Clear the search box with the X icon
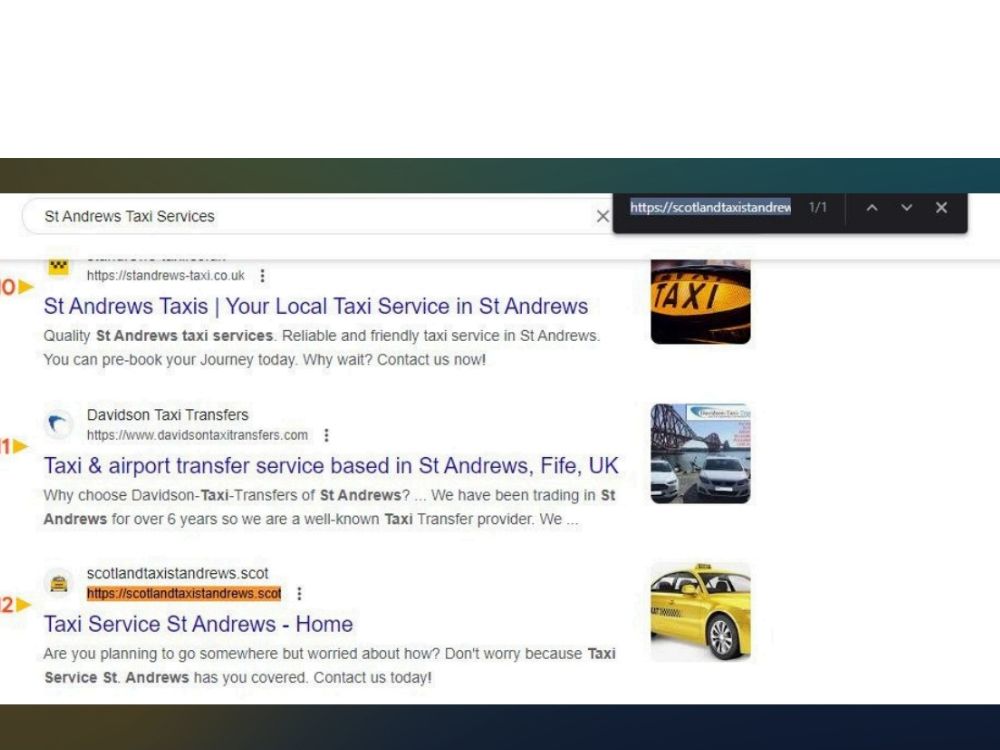 tap(603, 216)
